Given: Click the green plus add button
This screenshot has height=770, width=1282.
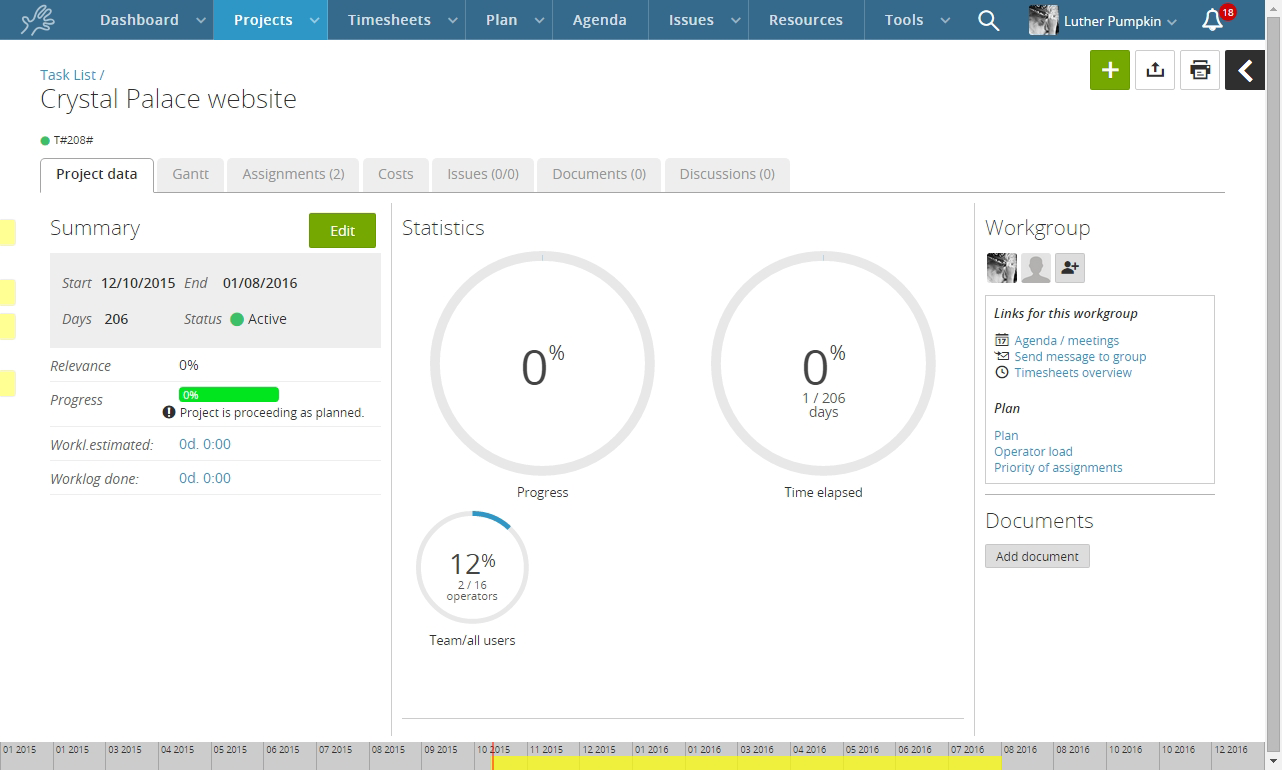Looking at the screenshot, I should click(x=1109, y=70).
